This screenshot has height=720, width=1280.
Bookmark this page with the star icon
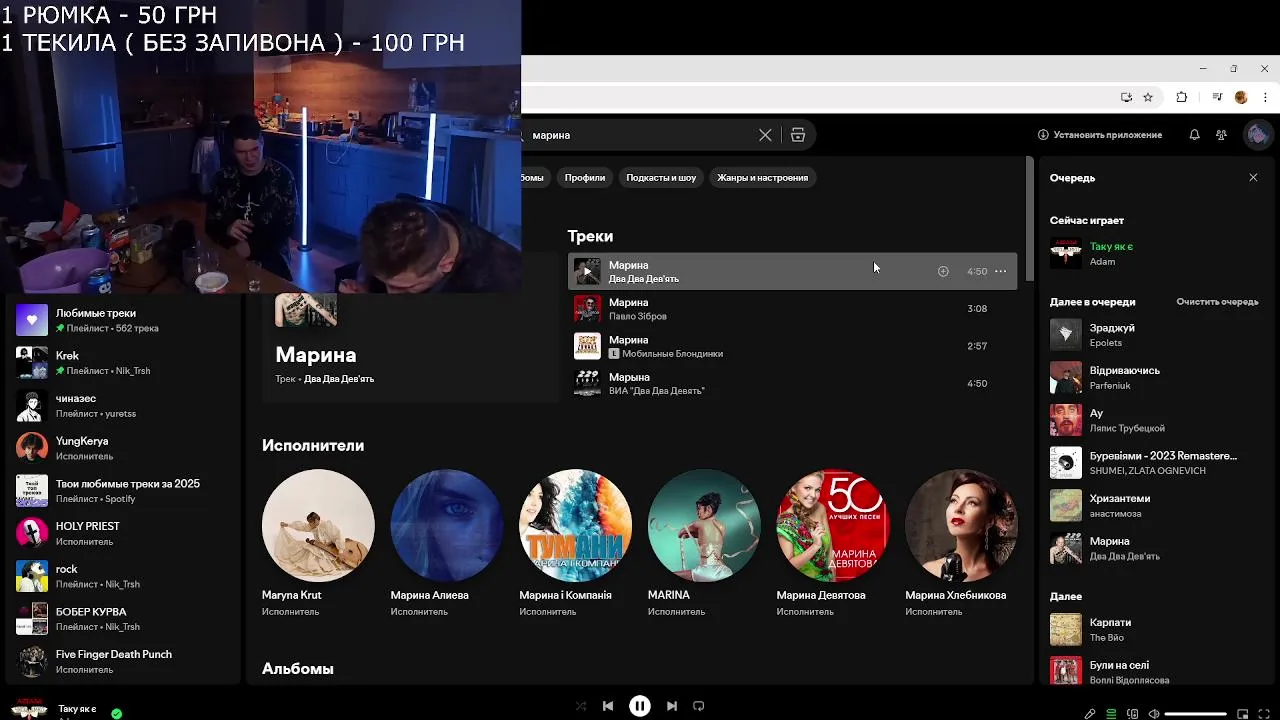pyautogui.click(x=1148, y=97)
